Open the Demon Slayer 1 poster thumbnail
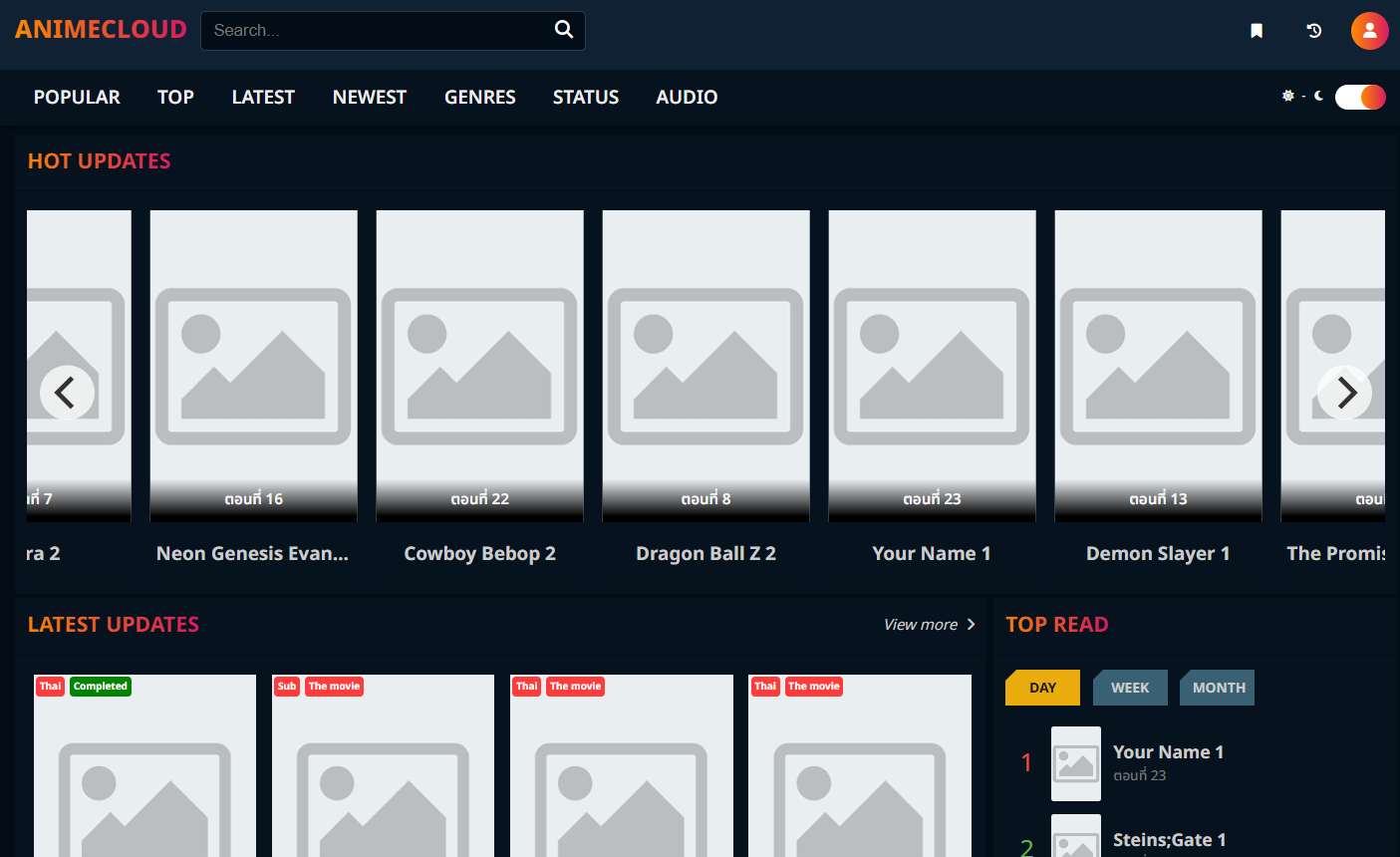This screenshot has width=1400, height=857. [x=1158, y=365]
